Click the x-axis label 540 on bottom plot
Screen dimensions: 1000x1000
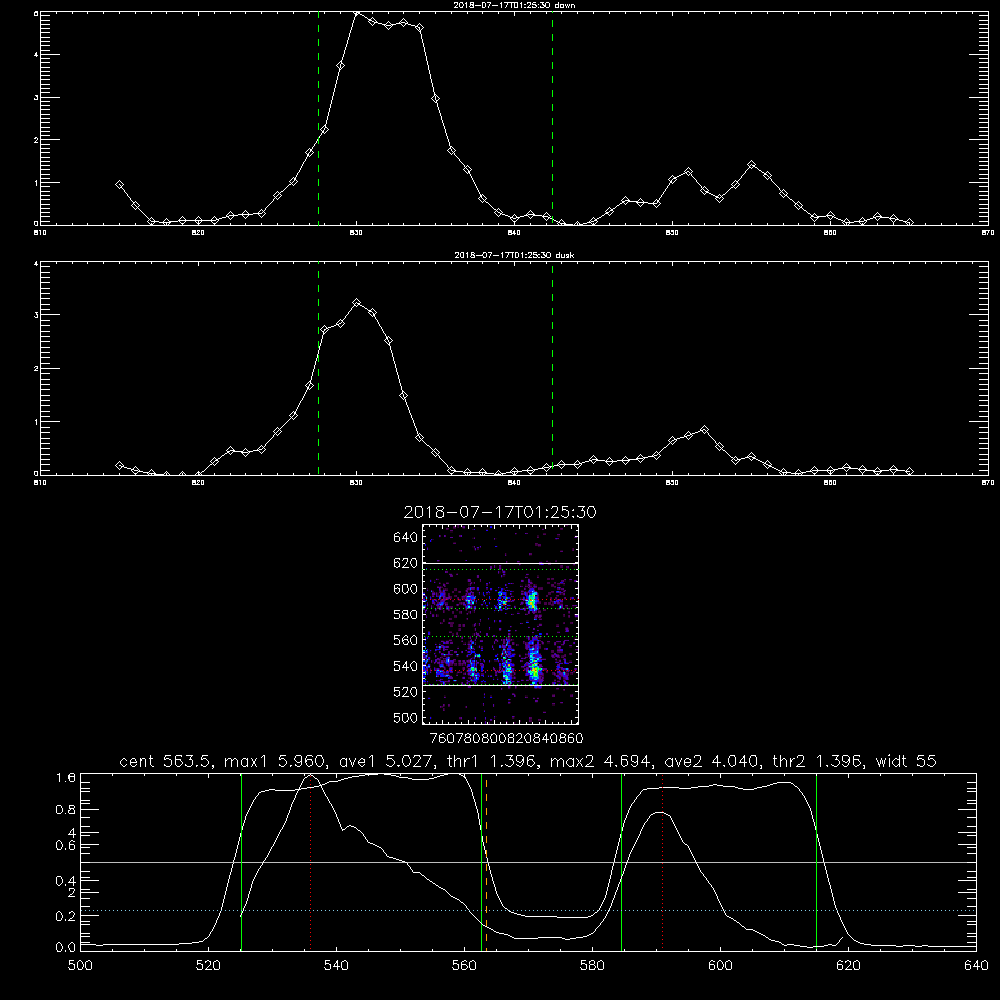coord(336,966)
